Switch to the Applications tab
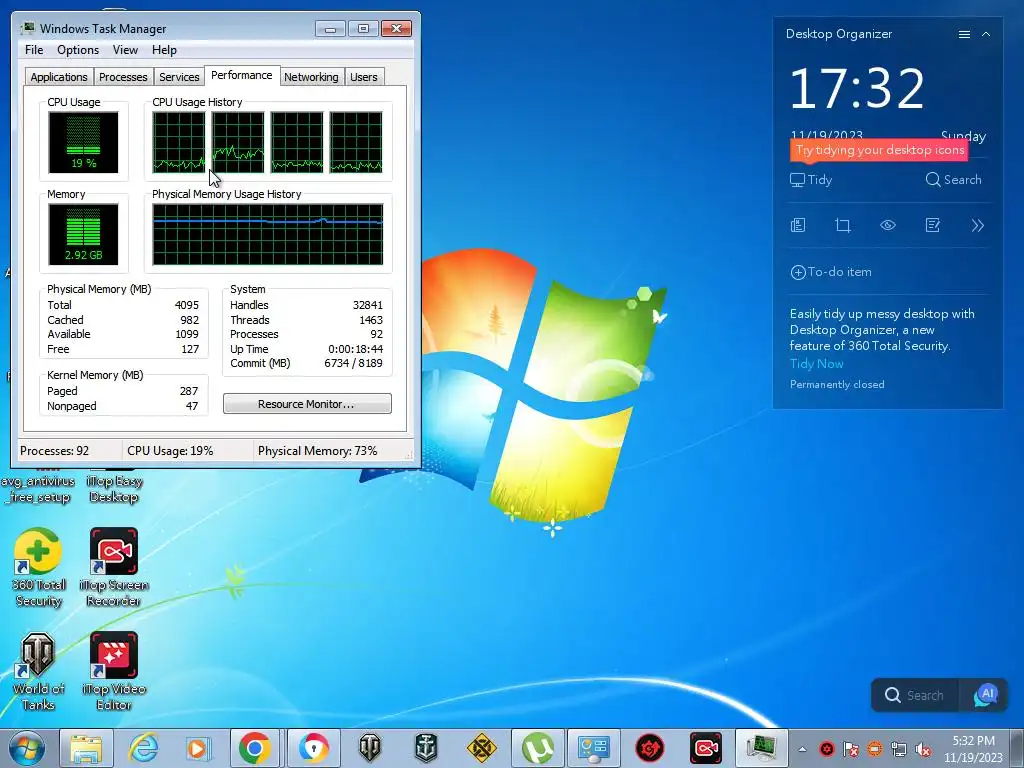Image resolution: width=1024 pixels, height=768 pixels. [59, 77]
